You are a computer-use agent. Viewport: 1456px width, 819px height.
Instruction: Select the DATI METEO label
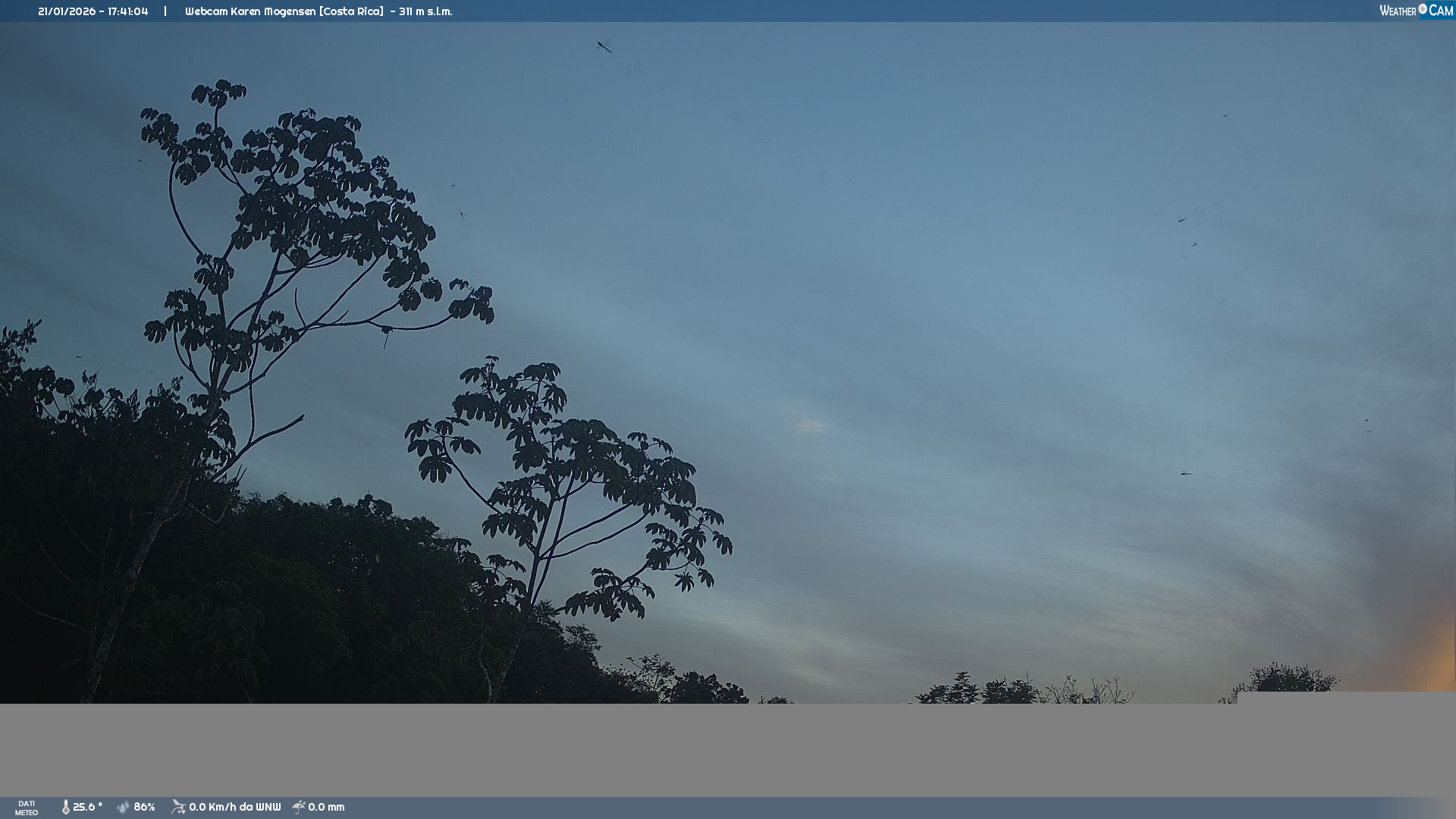(x=27, y=808)
